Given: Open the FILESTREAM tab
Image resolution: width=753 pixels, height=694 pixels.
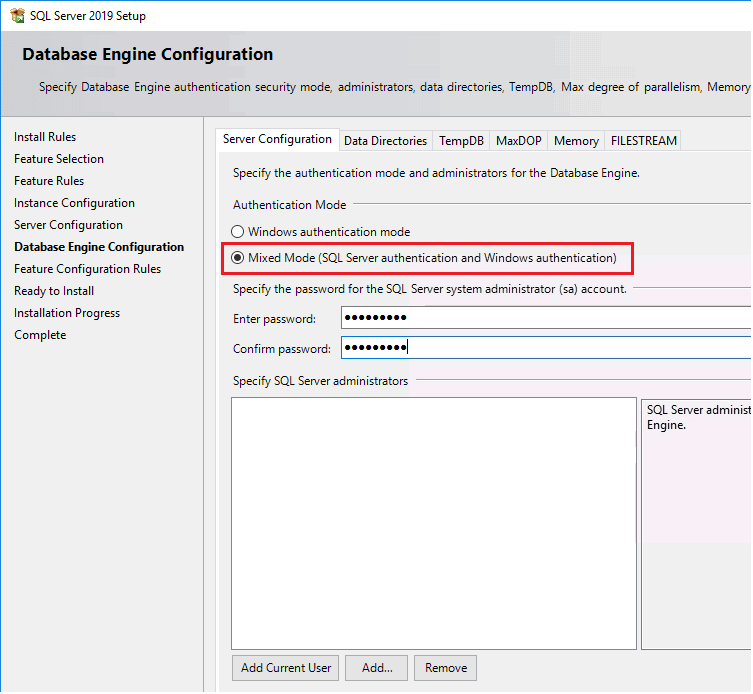Looking at the screenshot, I should [x=643, y=141].
